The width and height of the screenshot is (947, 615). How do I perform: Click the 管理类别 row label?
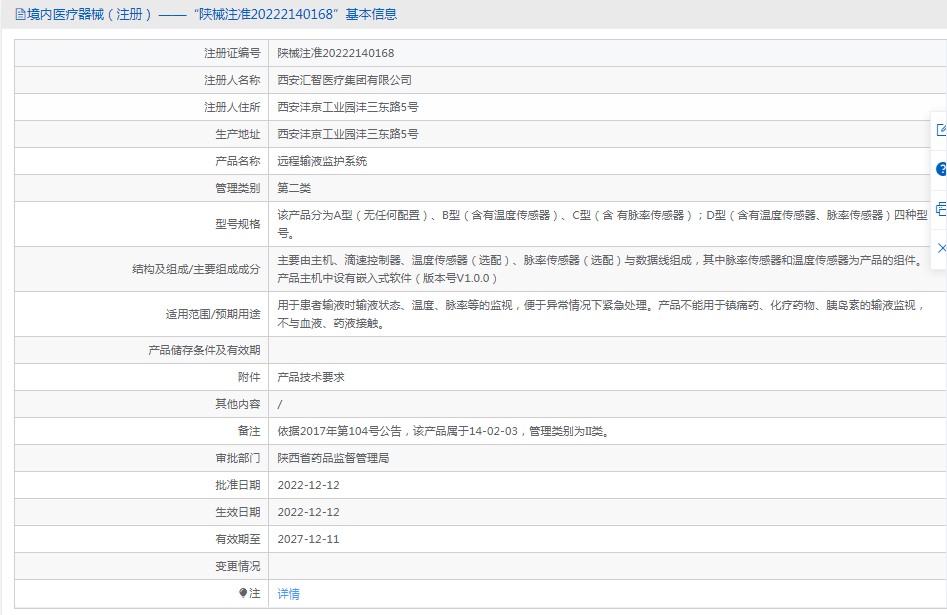(237, 188)
